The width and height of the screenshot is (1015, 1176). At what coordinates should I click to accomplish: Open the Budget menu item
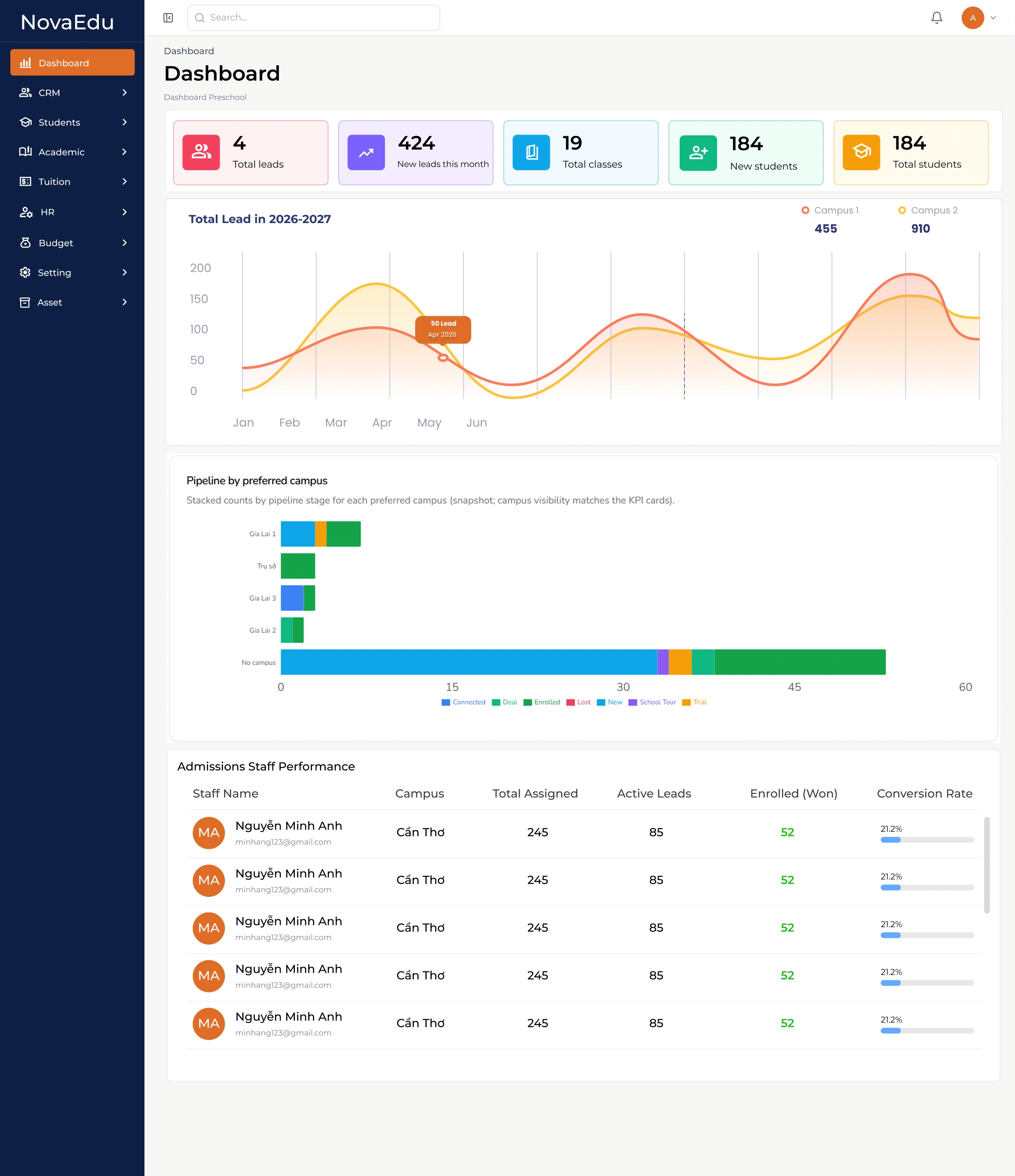click(72, 242)
